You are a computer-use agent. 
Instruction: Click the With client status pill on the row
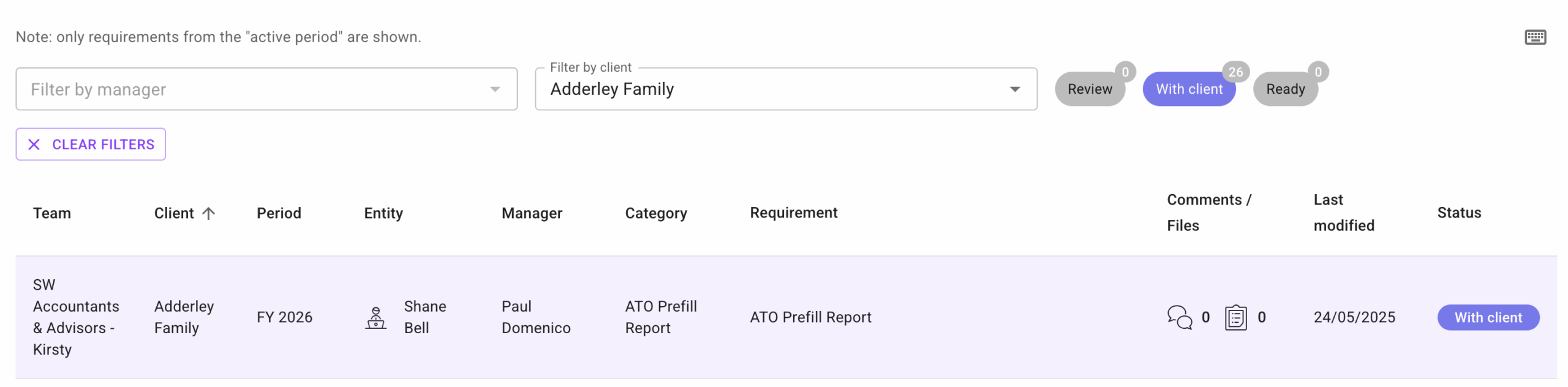1488,317
